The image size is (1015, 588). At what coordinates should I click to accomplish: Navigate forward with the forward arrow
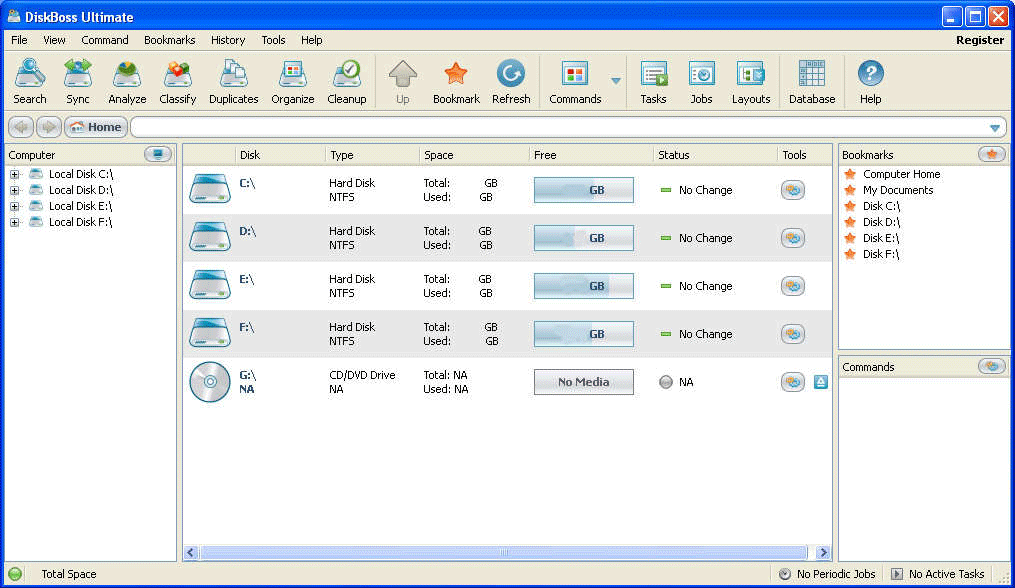[49, 127]
